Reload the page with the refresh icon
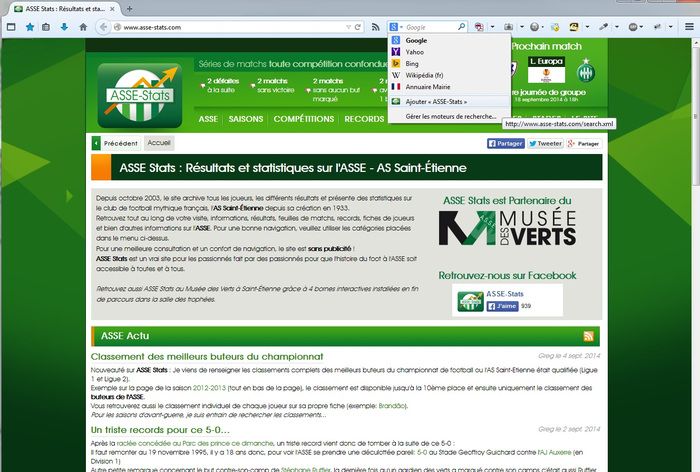The width and height of the screenshot is (700, 472). click(x=358, y=27)
